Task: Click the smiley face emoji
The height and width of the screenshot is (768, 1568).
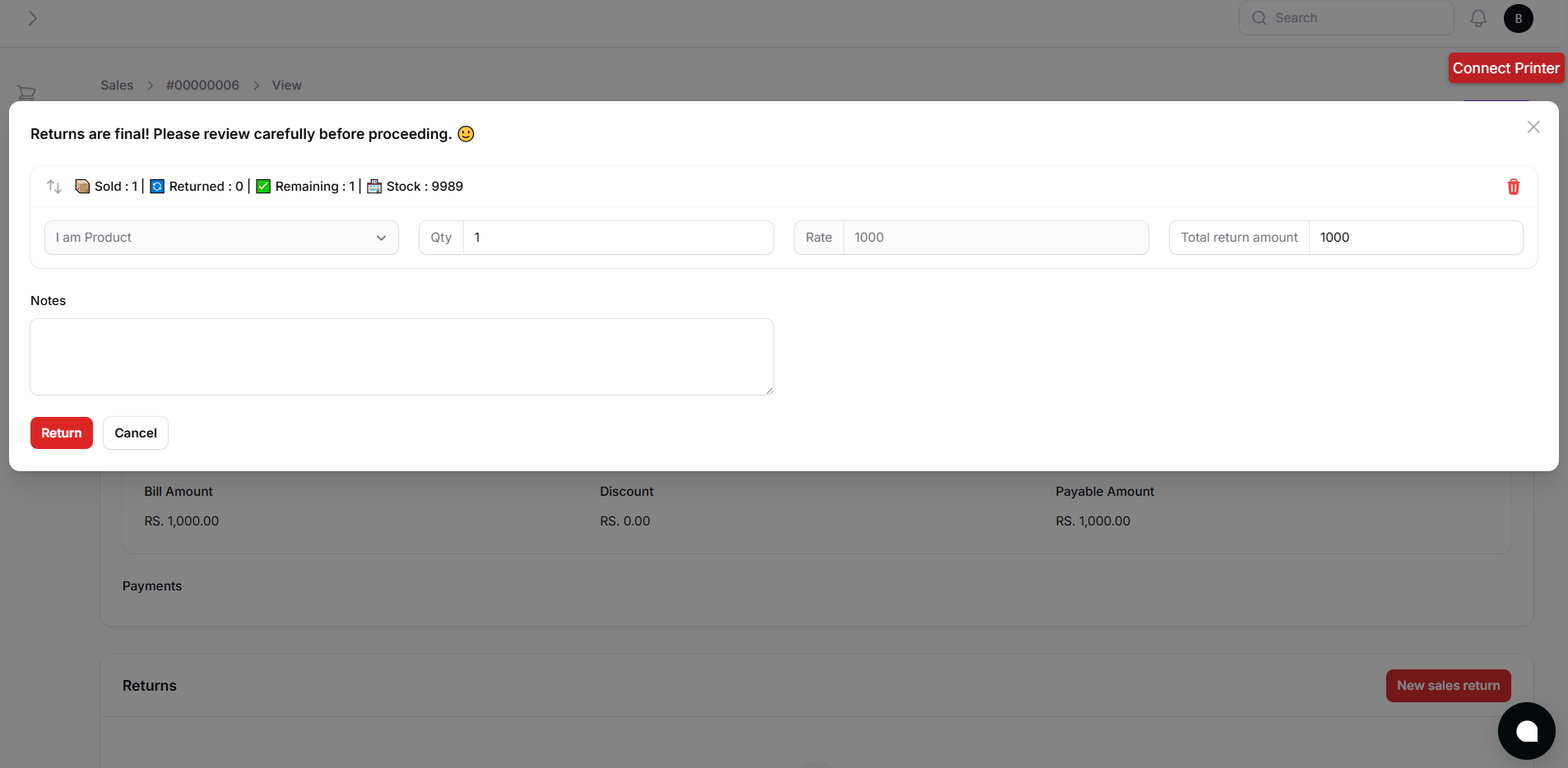Action: click(x=466, y=134)
